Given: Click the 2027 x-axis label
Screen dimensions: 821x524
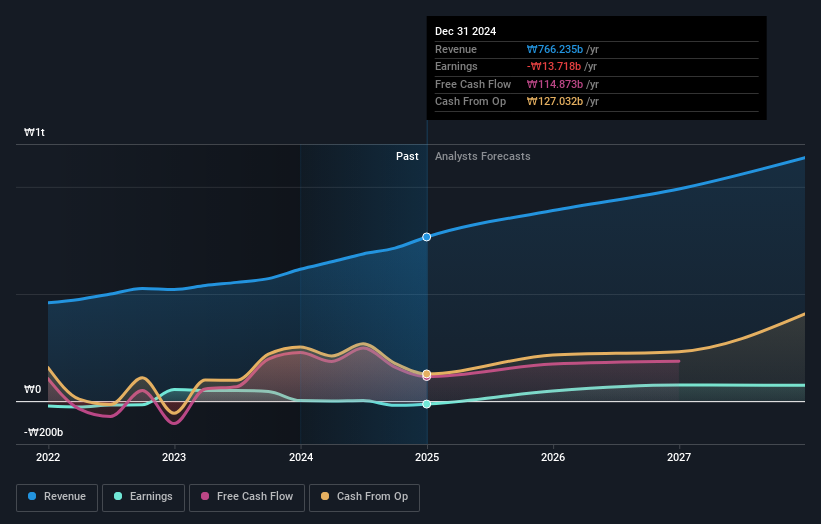Looking at the screenshot, I should [679, 458].
